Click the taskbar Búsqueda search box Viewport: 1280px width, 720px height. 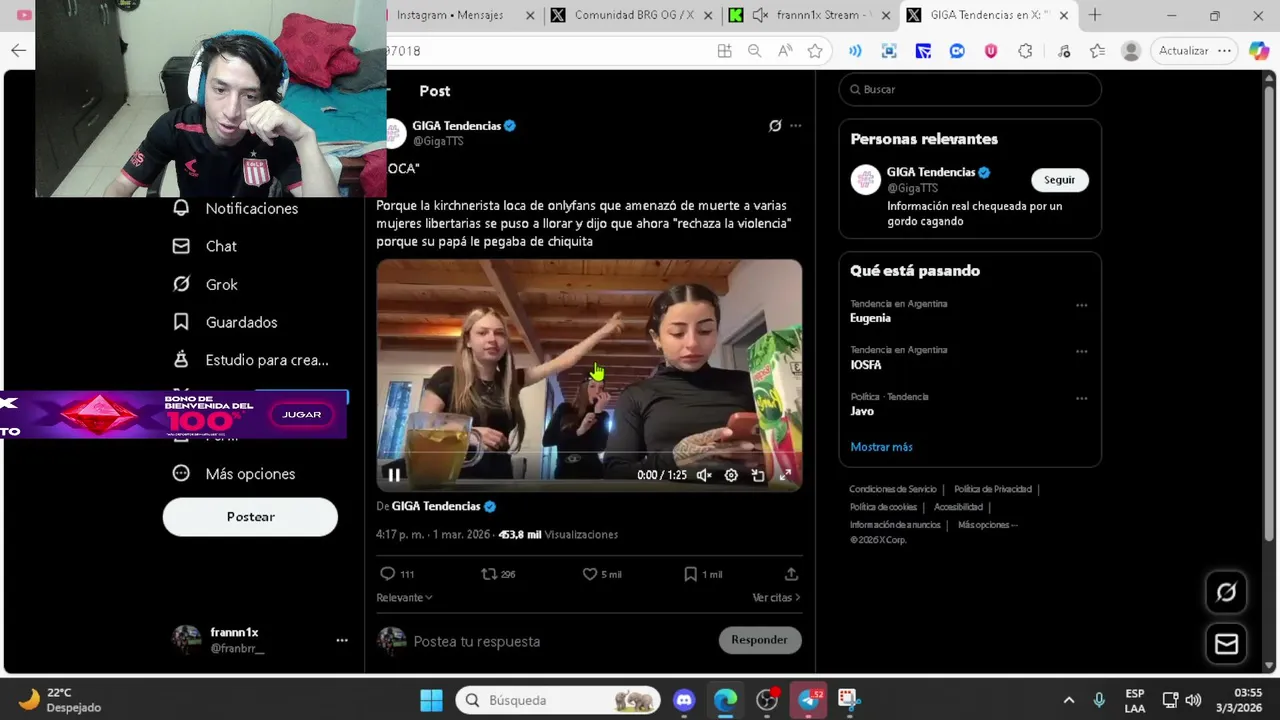click(x=559, y=700)
